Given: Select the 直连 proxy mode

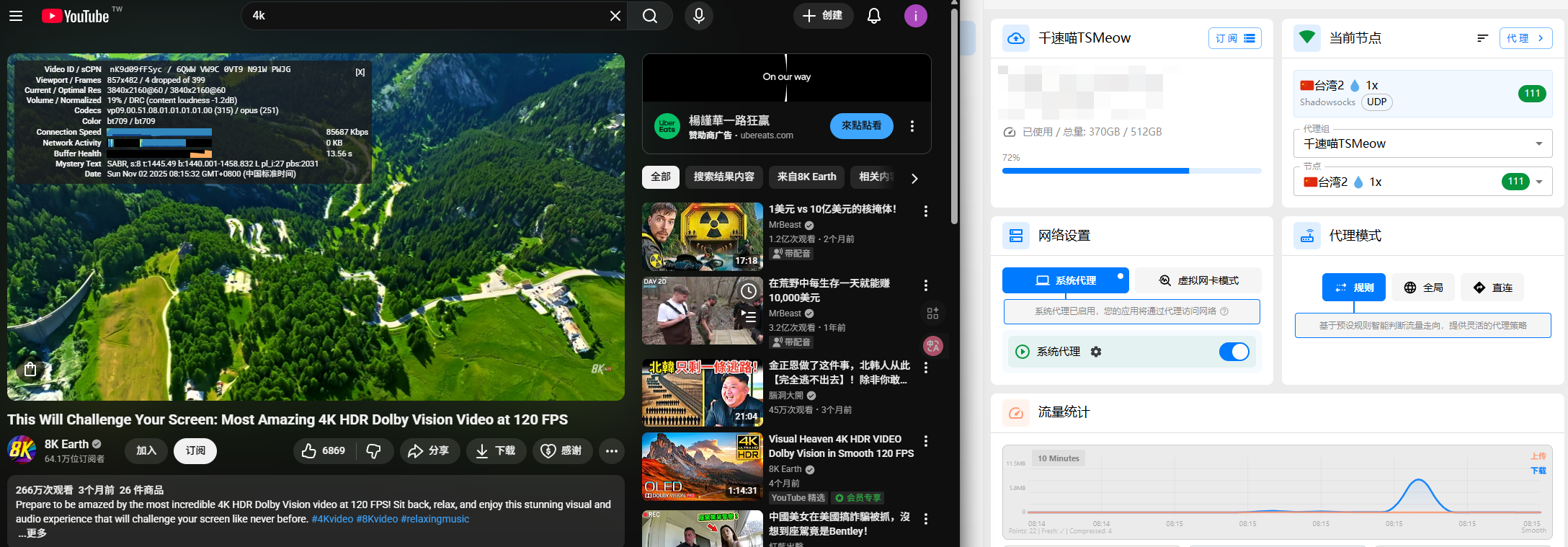Looking at the screenshot, I should pyautogui.click(x=1492, y=288).
